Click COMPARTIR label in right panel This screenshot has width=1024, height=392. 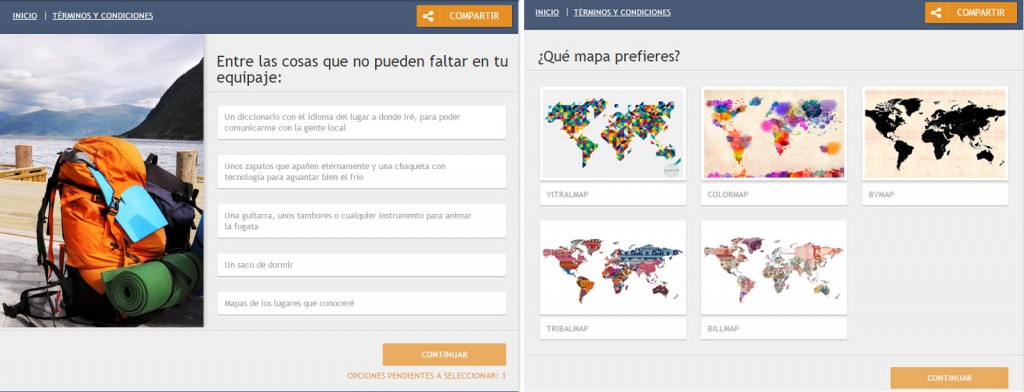tap(981, 12)
